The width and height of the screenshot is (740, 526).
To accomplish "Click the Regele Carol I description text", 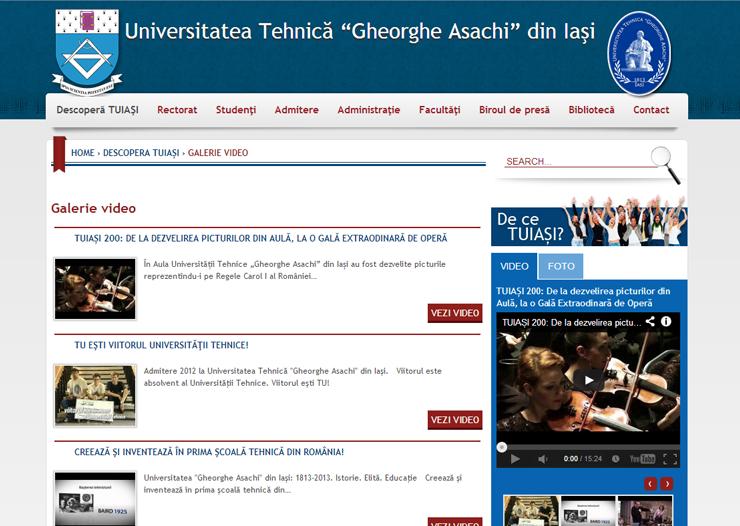I will [x=294, y=270].
